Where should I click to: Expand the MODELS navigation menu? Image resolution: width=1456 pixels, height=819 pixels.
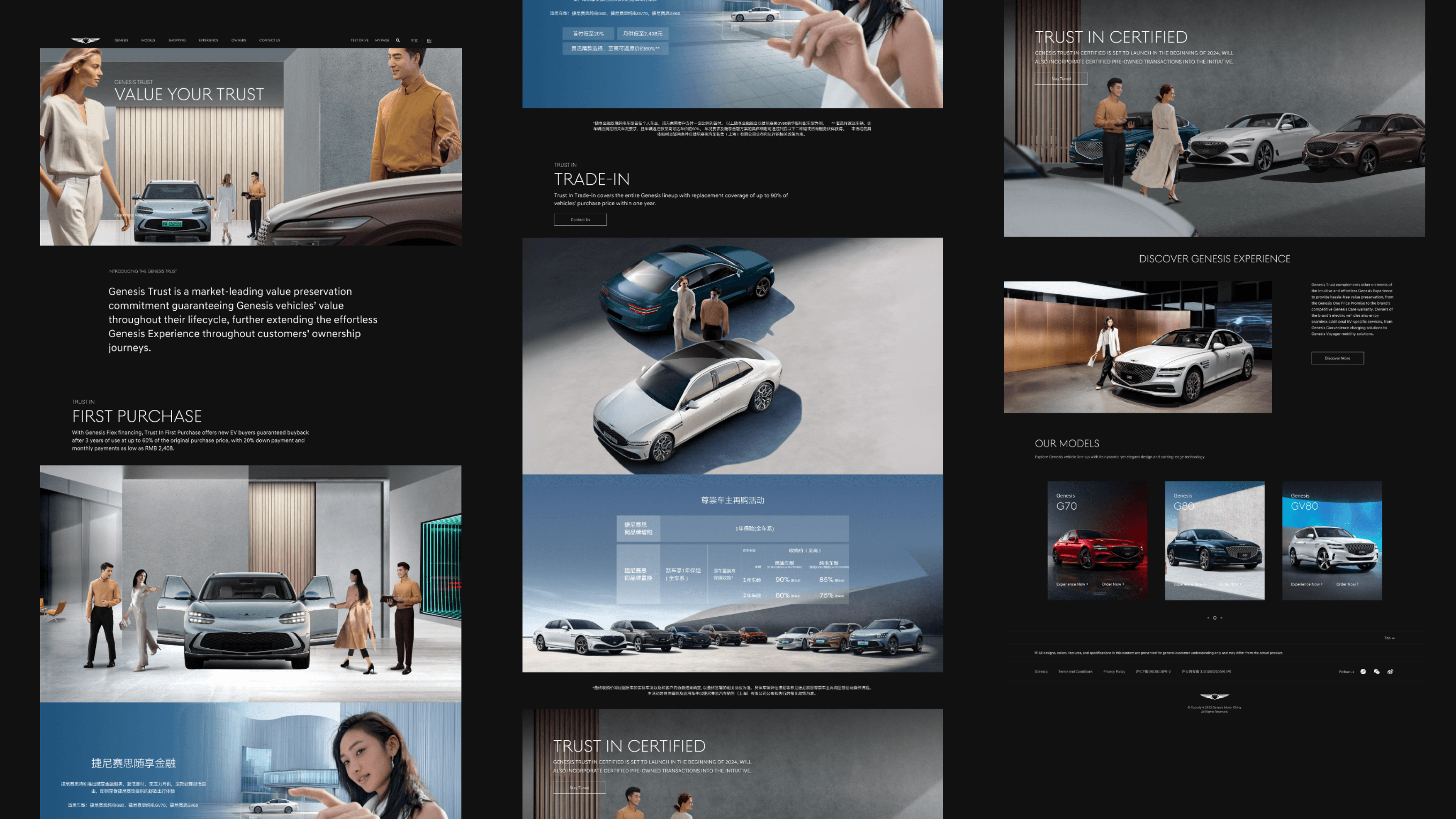[148, 40]
